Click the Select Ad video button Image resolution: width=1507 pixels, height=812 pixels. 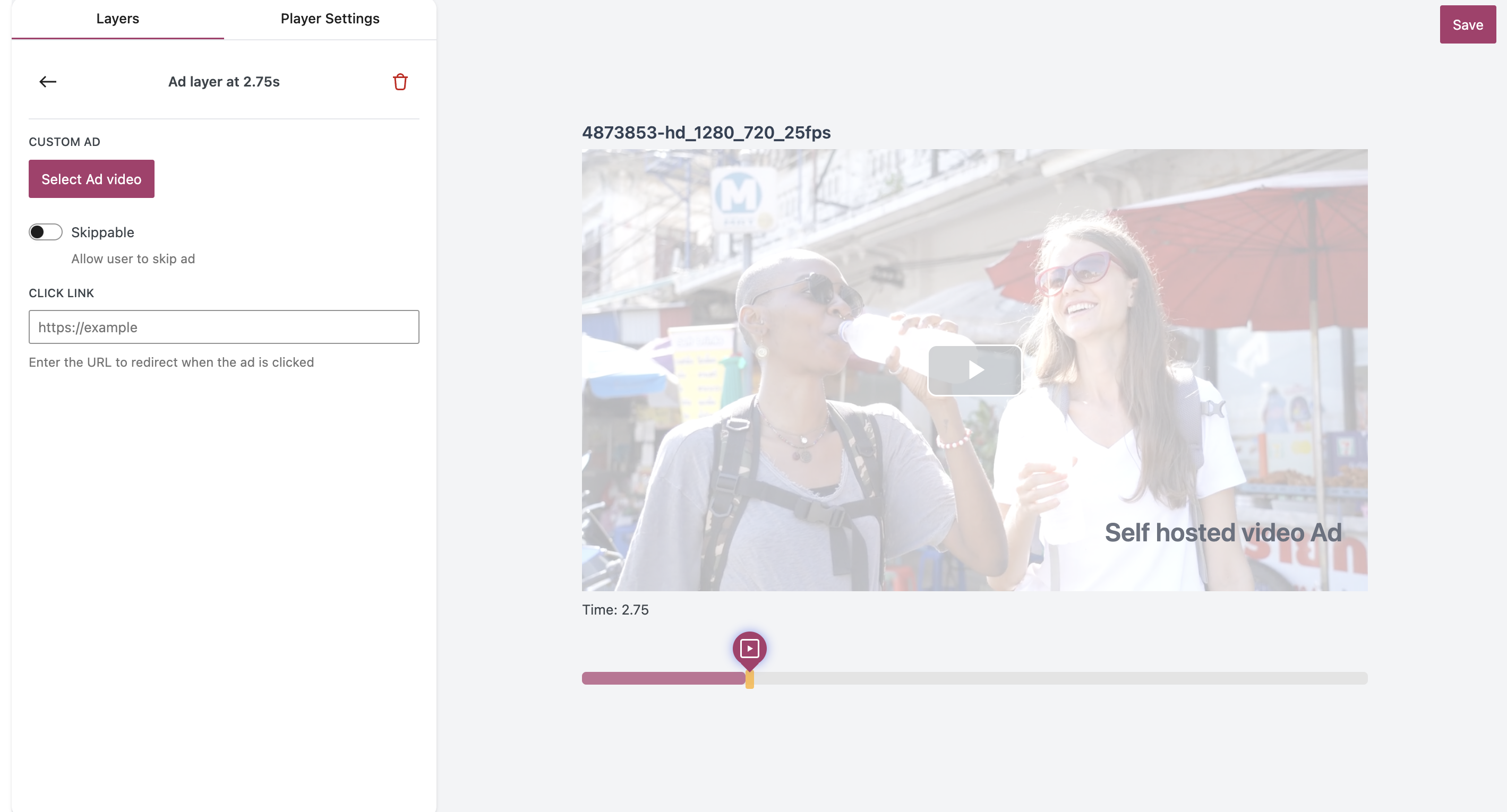pos(91,179)
